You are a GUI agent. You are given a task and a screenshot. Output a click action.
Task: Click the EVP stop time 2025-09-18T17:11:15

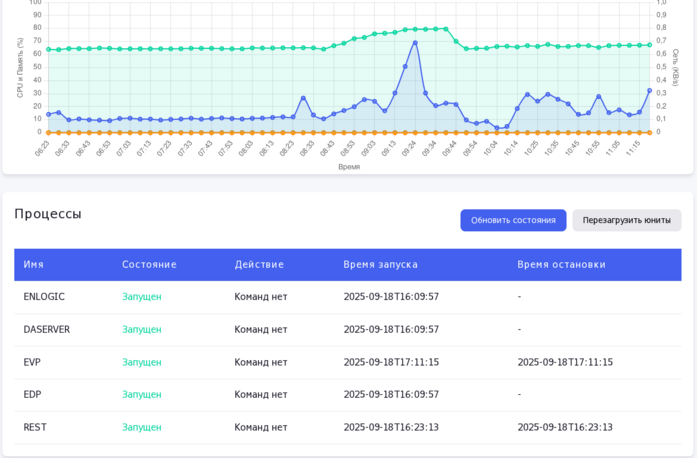(x=565, y=362)
